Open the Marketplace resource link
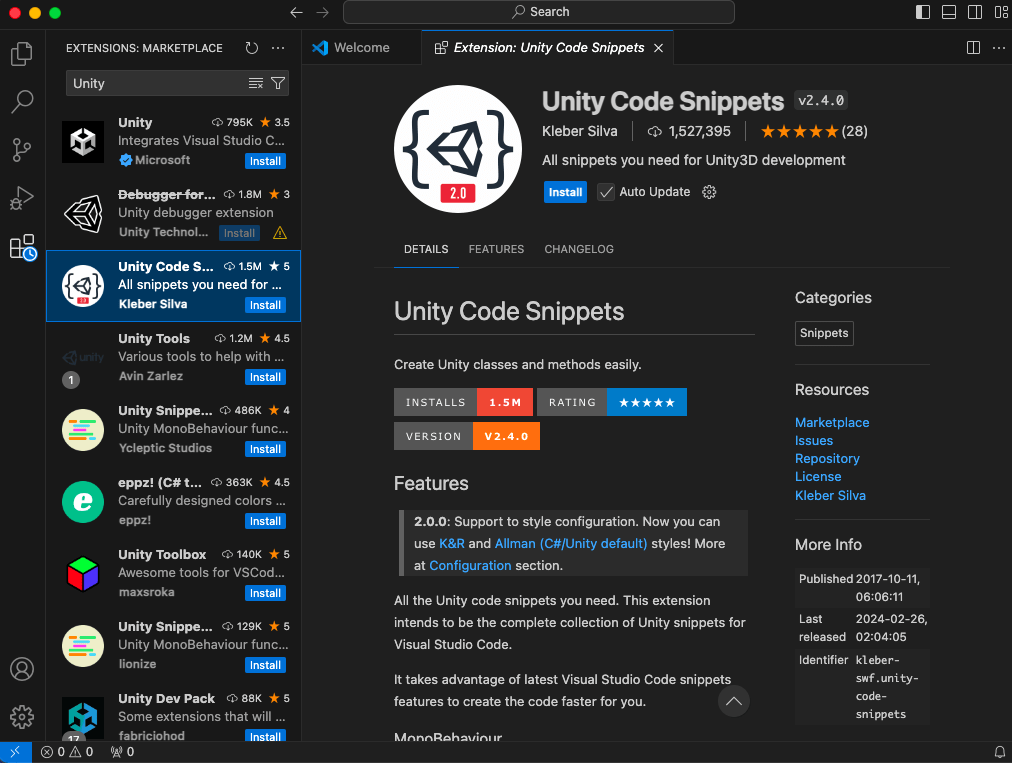1012x763 pixels. (x=832, y=422)
